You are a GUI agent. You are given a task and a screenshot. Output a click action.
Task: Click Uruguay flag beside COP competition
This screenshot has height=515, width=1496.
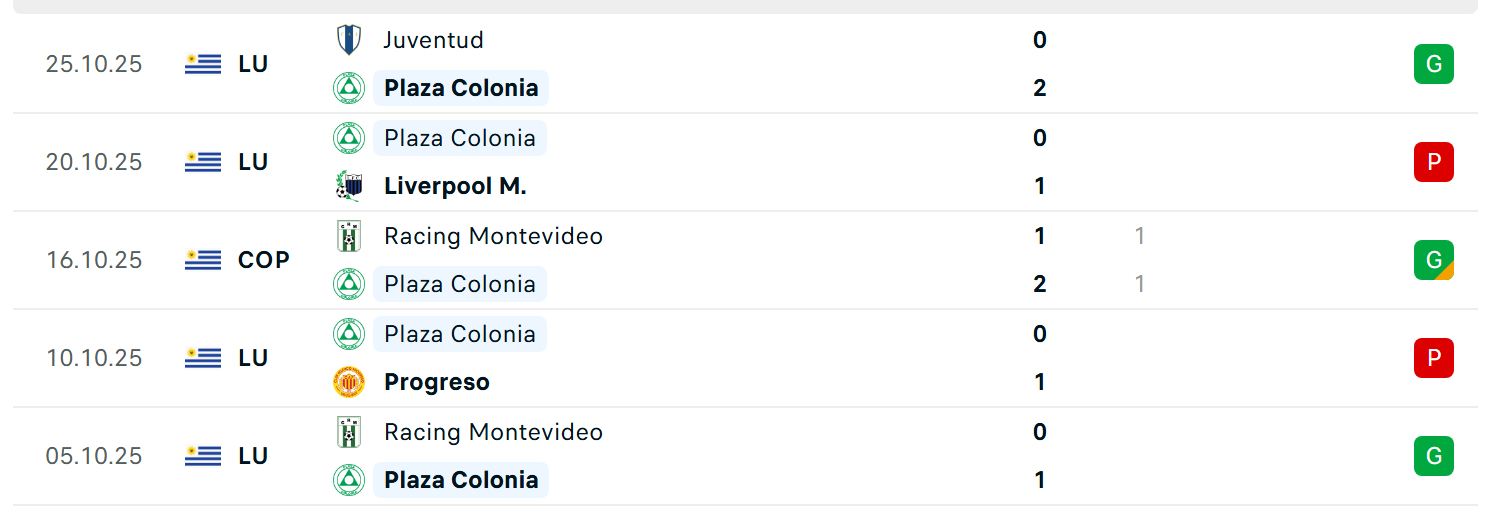pos(203,260)
